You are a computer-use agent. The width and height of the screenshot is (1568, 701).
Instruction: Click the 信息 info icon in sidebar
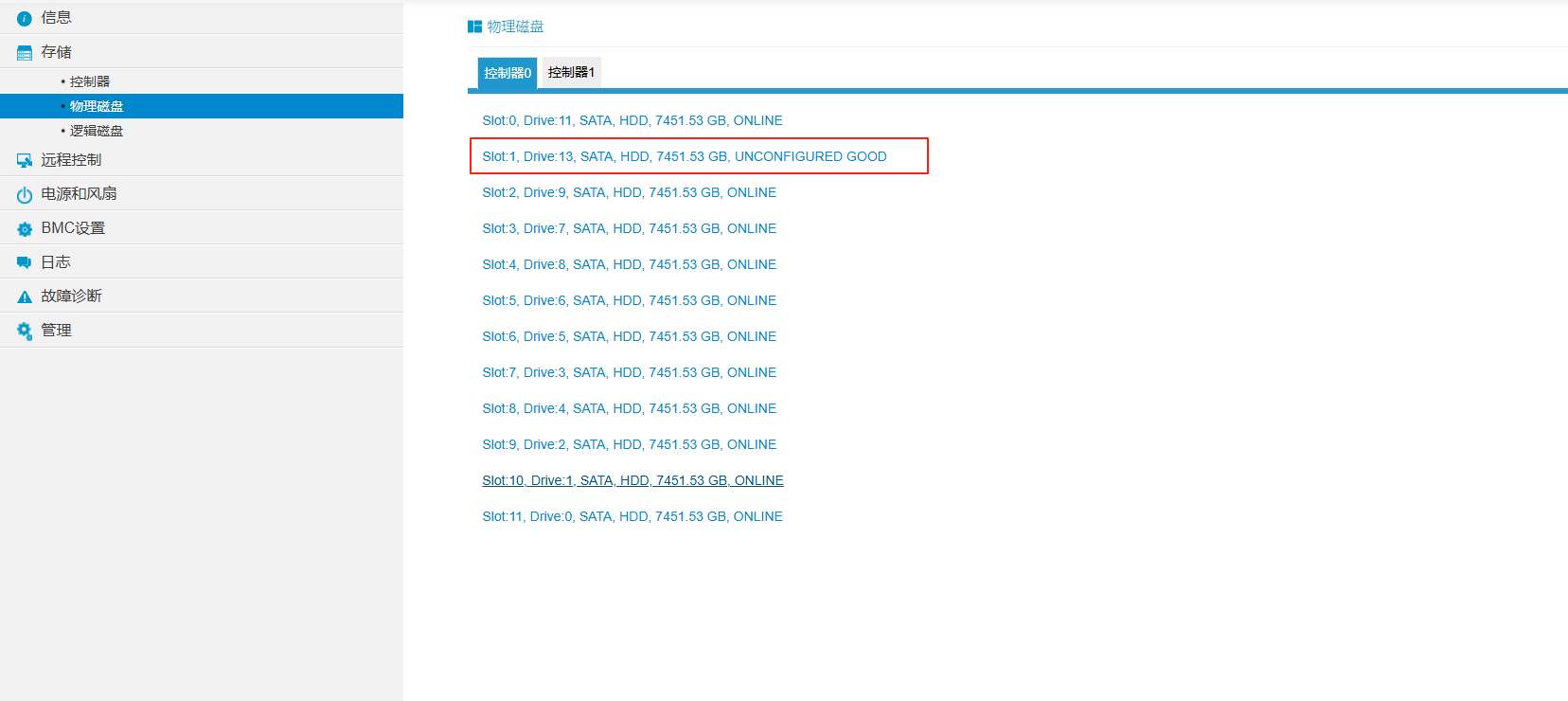25,18
